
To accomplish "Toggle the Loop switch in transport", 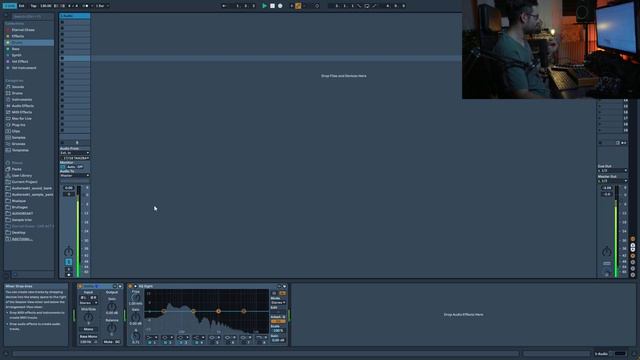I will pyautogui.click(x=367, y=6).
